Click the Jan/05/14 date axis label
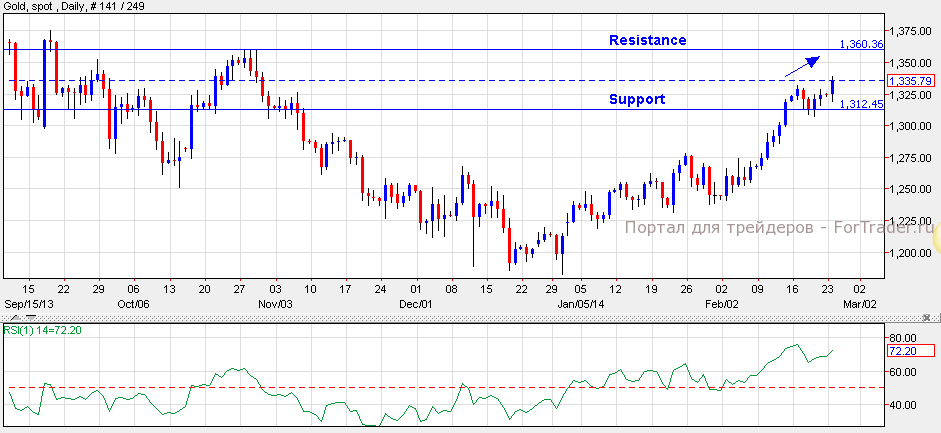This screenshot has height=433, width=941. pyautogui.click(x=580, y=303)
